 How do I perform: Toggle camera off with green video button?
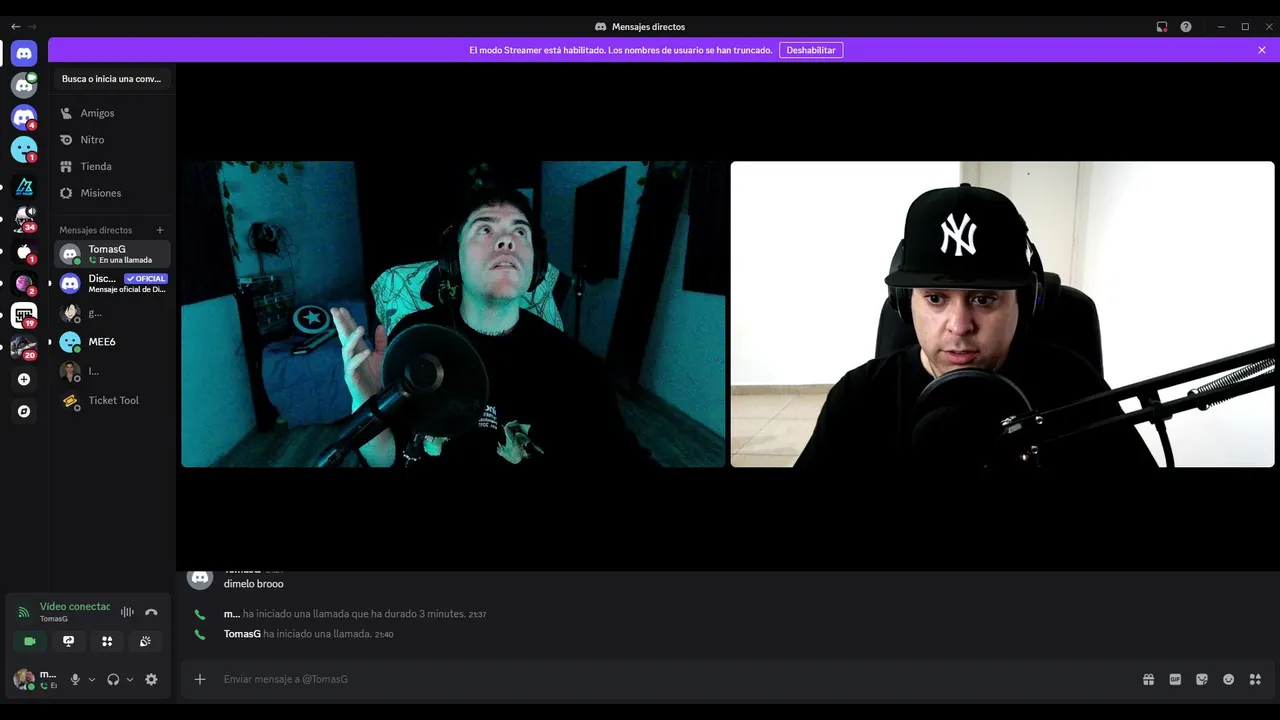30,641
